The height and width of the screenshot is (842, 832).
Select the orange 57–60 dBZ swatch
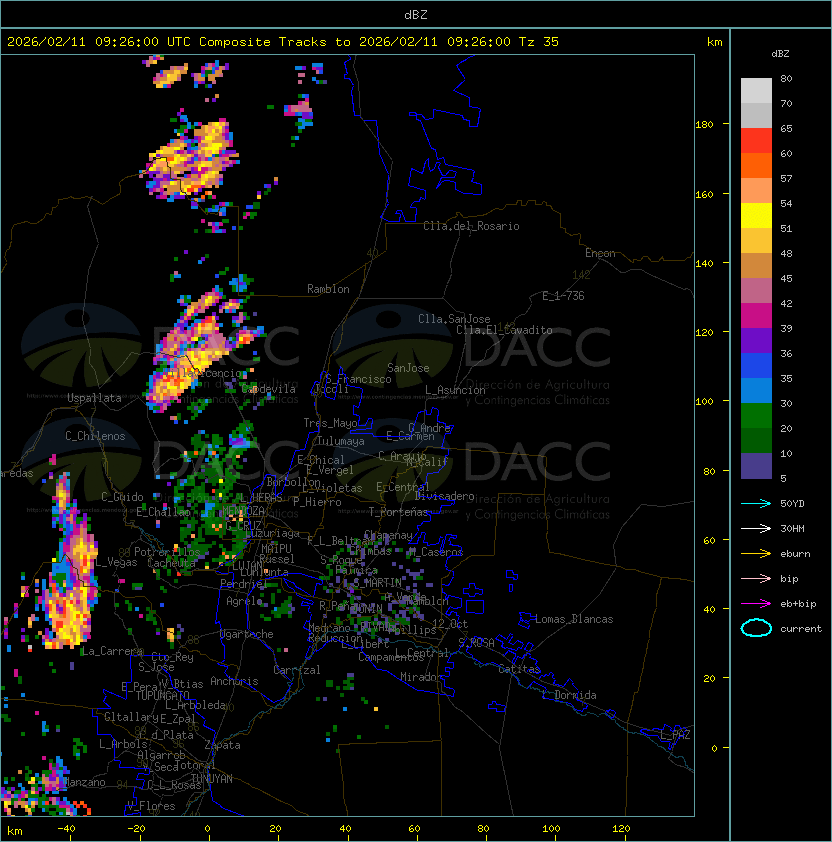point(756,166)
